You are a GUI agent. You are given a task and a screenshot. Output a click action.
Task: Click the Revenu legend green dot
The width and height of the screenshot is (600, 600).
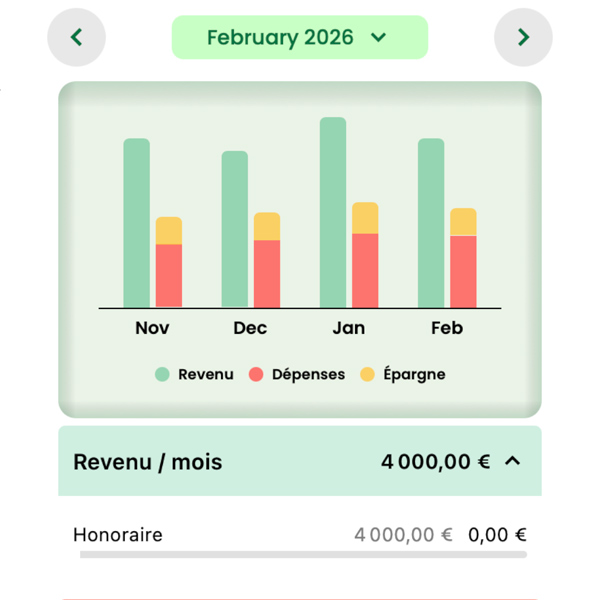[x=162, y=375]
